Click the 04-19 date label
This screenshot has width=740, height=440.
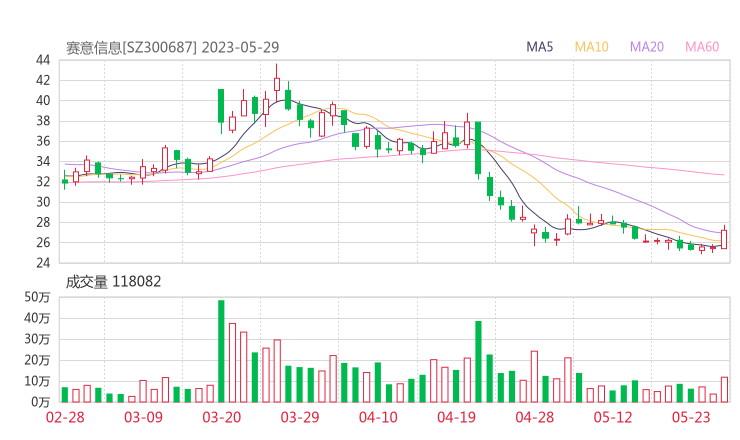click(x=456, y=417)
